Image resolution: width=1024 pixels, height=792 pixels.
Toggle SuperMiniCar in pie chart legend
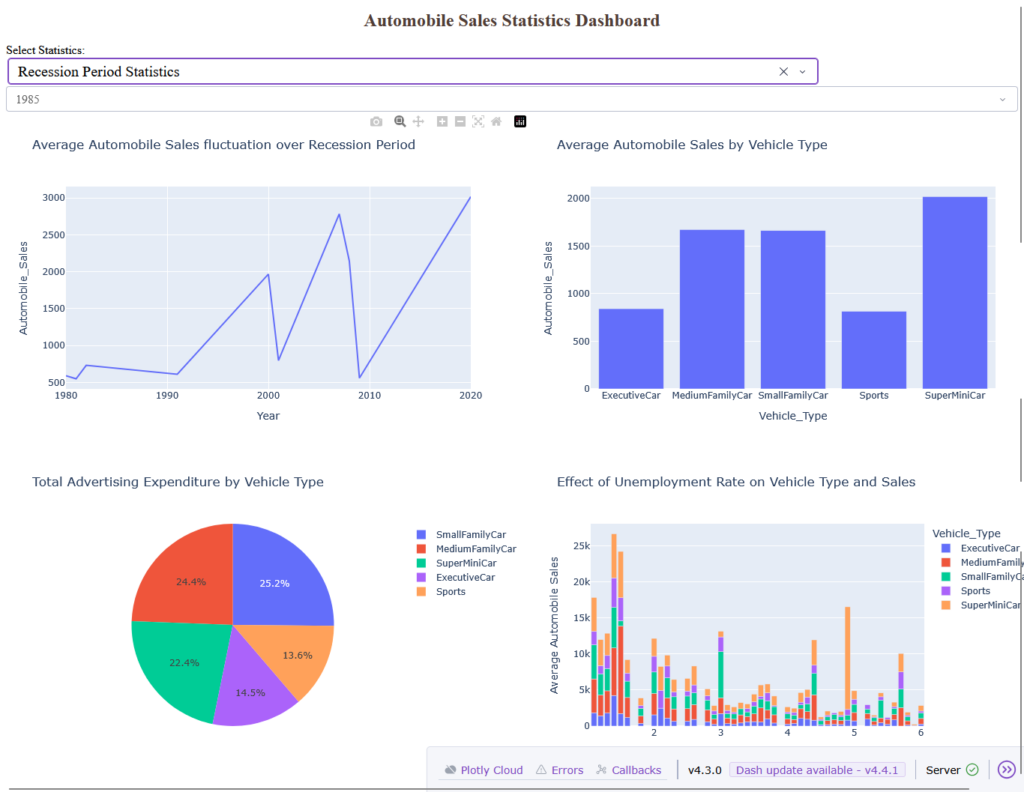point(456,563)
